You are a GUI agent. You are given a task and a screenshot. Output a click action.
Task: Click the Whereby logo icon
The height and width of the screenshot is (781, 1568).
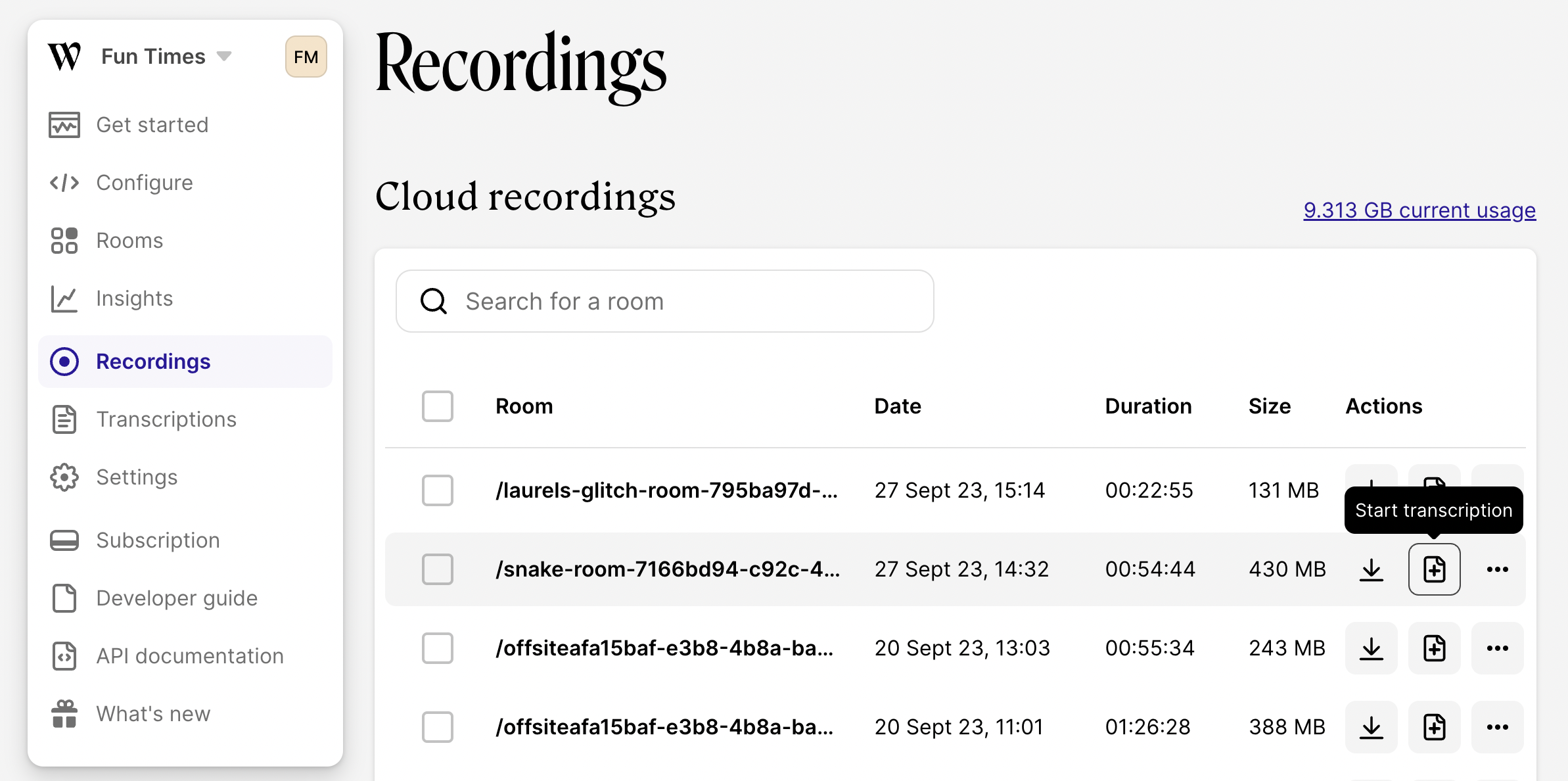64,57
